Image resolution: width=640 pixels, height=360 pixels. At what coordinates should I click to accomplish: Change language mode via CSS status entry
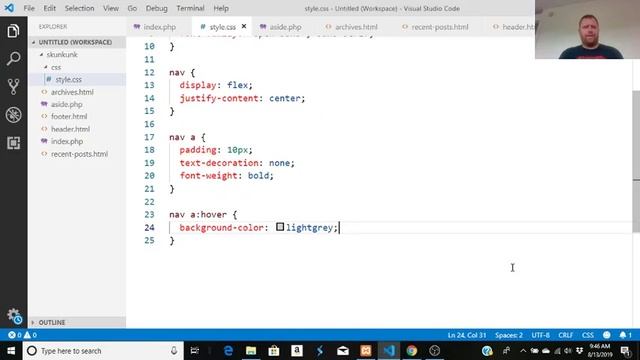tap(588, 335)
